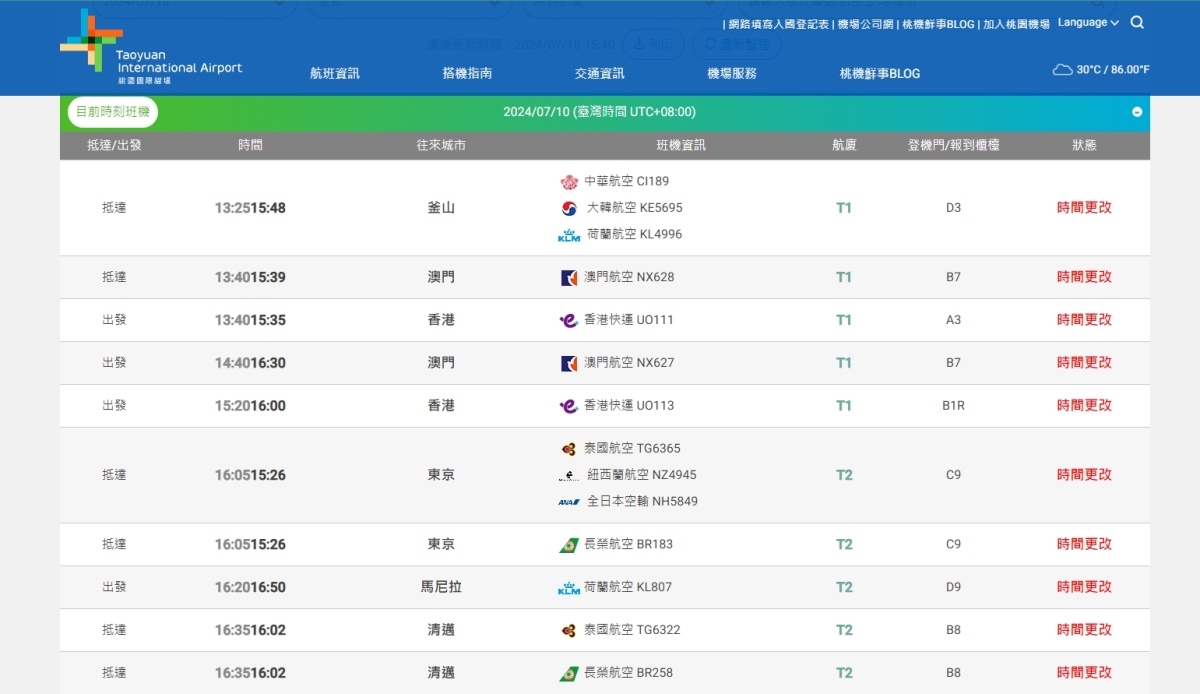Click the HK Express logo beside UO113

(x=568, y=406)
